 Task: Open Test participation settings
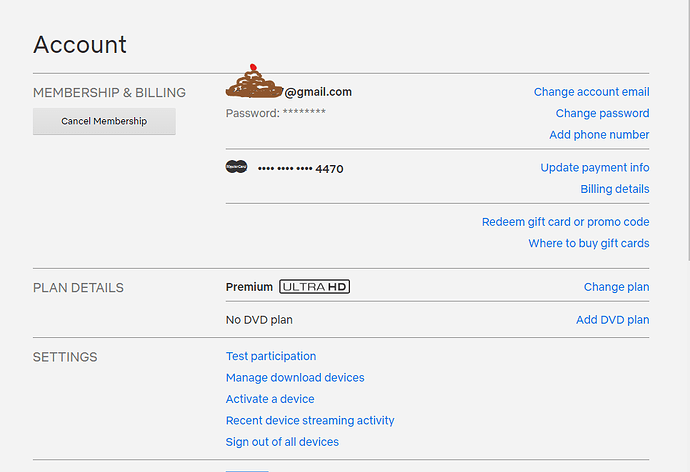(x=271, y=356)
